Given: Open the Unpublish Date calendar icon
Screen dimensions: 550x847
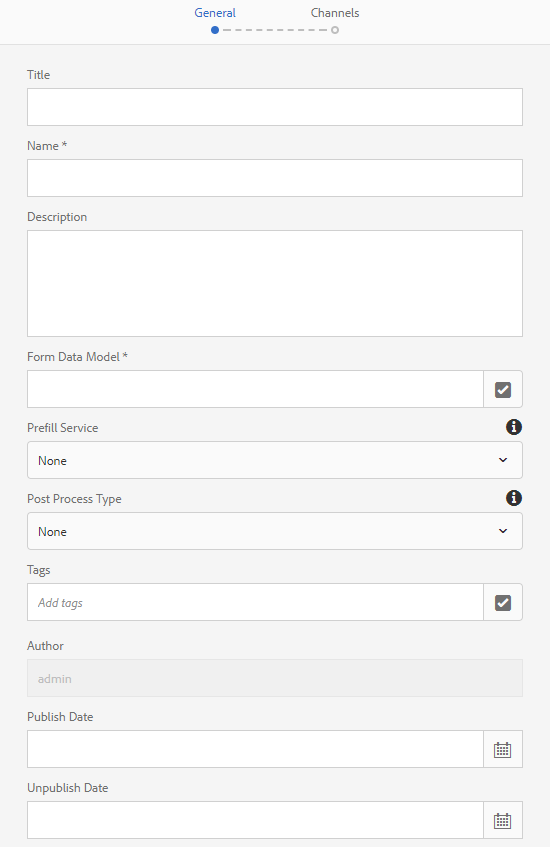Looking at the screenshot, I should pos(503,820).
